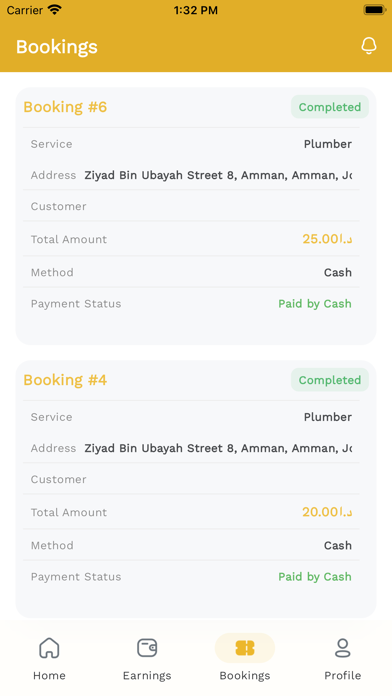The height and width of the screenshot is (696, 392).
Task: Tap Completed badge on Booking #6
Action: point(329,107)
